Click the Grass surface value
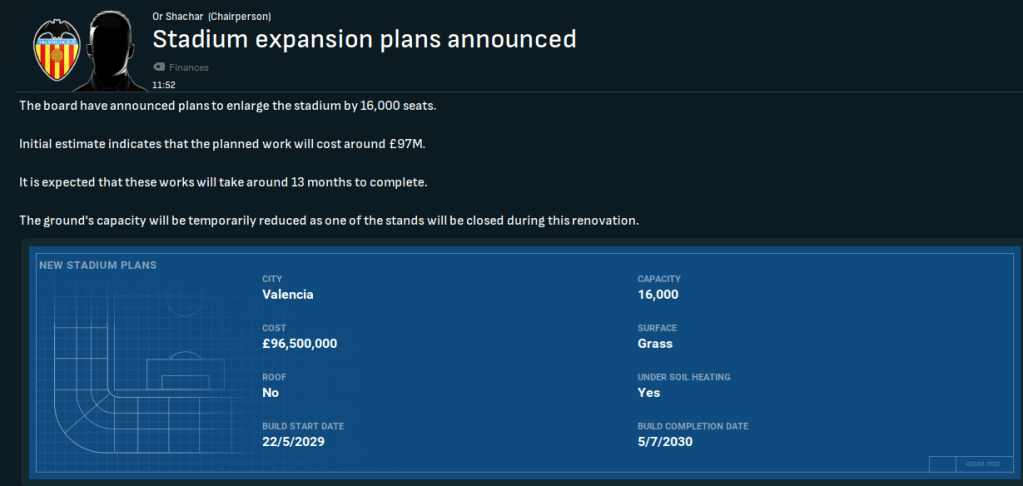1023x486 pixels. click(655, 344)
